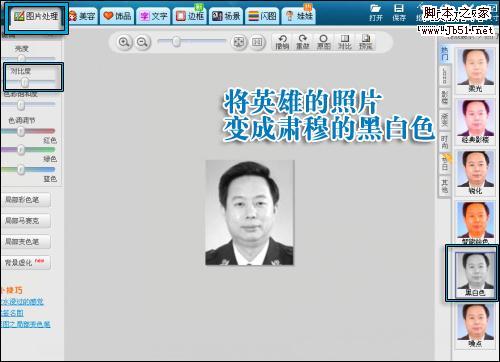The image size is (500, 362).
Task: Click the 对比度 contrast slider handle
Action: [25, 82]
